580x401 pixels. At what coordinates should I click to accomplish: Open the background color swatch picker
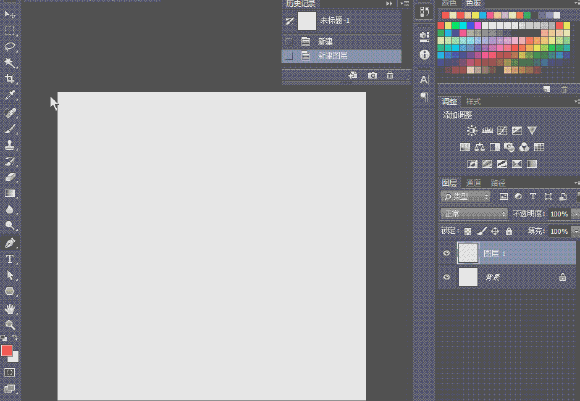tap(15, 358)
